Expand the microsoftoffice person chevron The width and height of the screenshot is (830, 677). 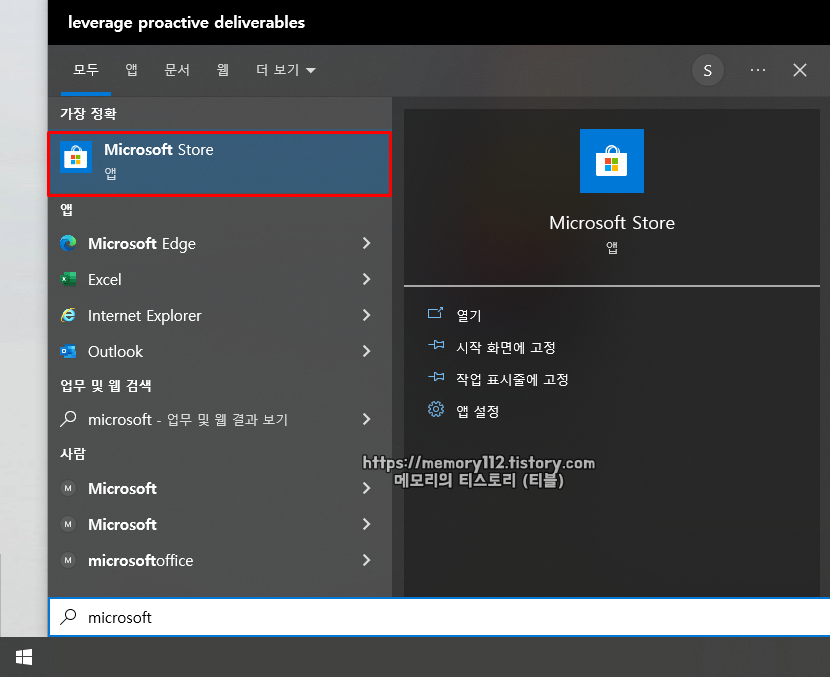[x=366, y=559]
